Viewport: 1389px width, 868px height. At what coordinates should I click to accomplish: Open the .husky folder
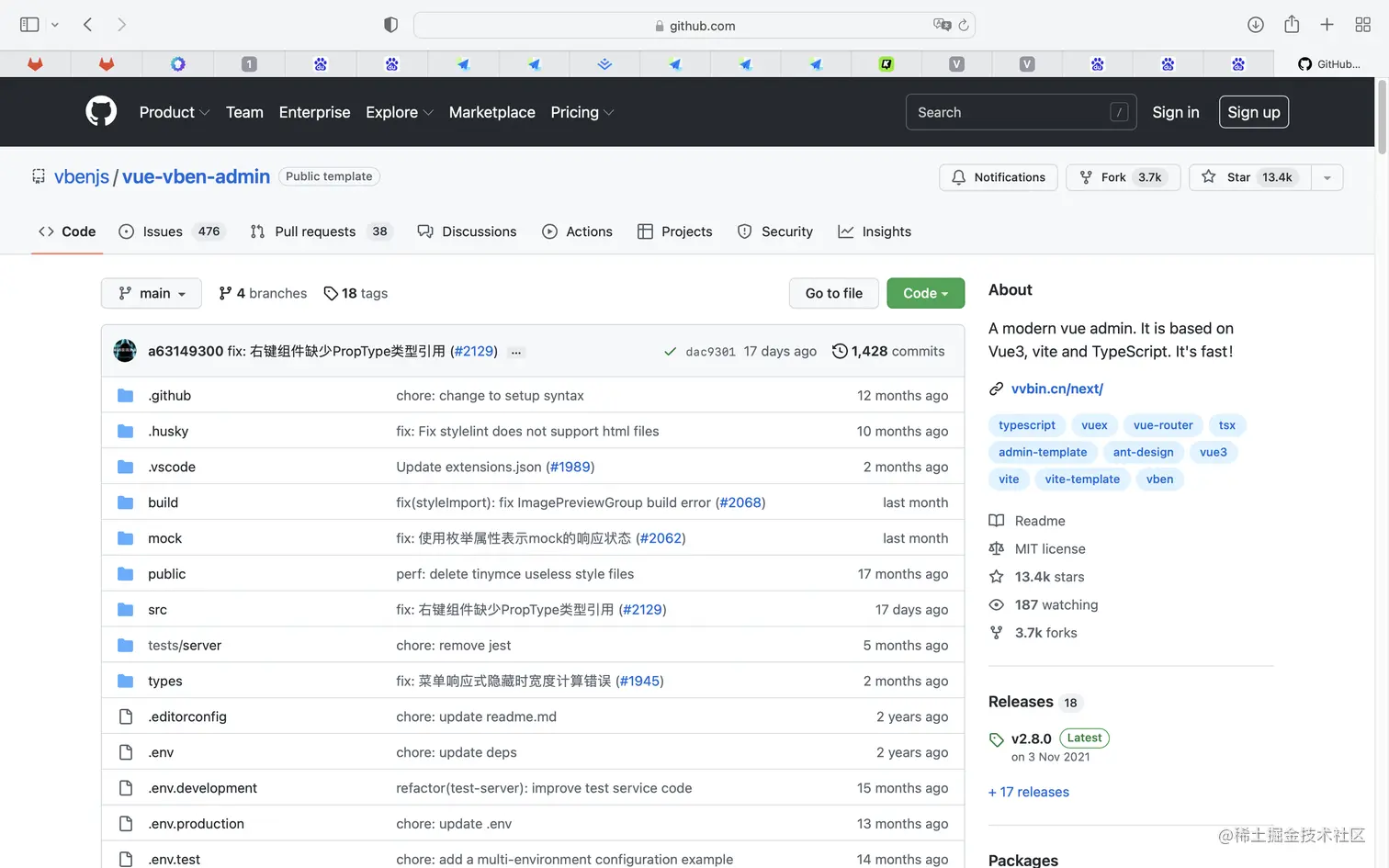point(168,432)
